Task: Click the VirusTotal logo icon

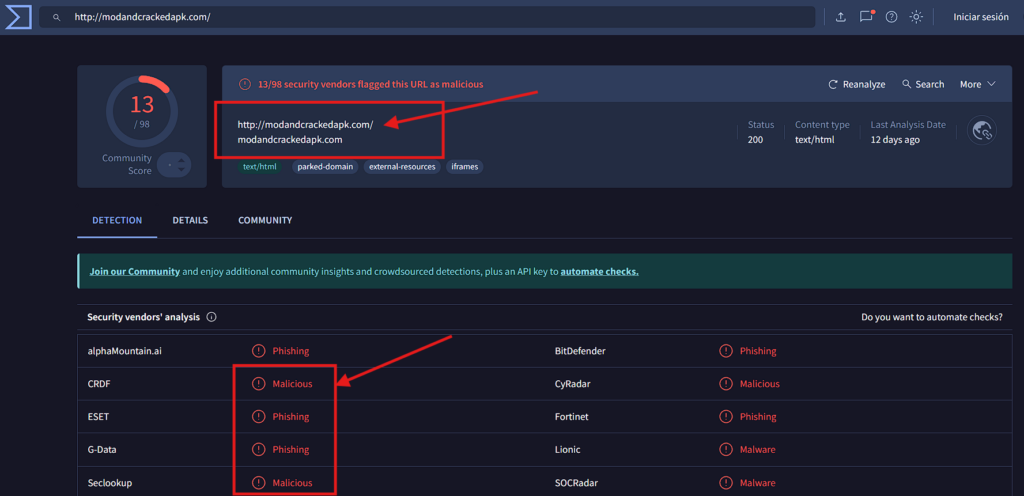Action: coord(18,17)
